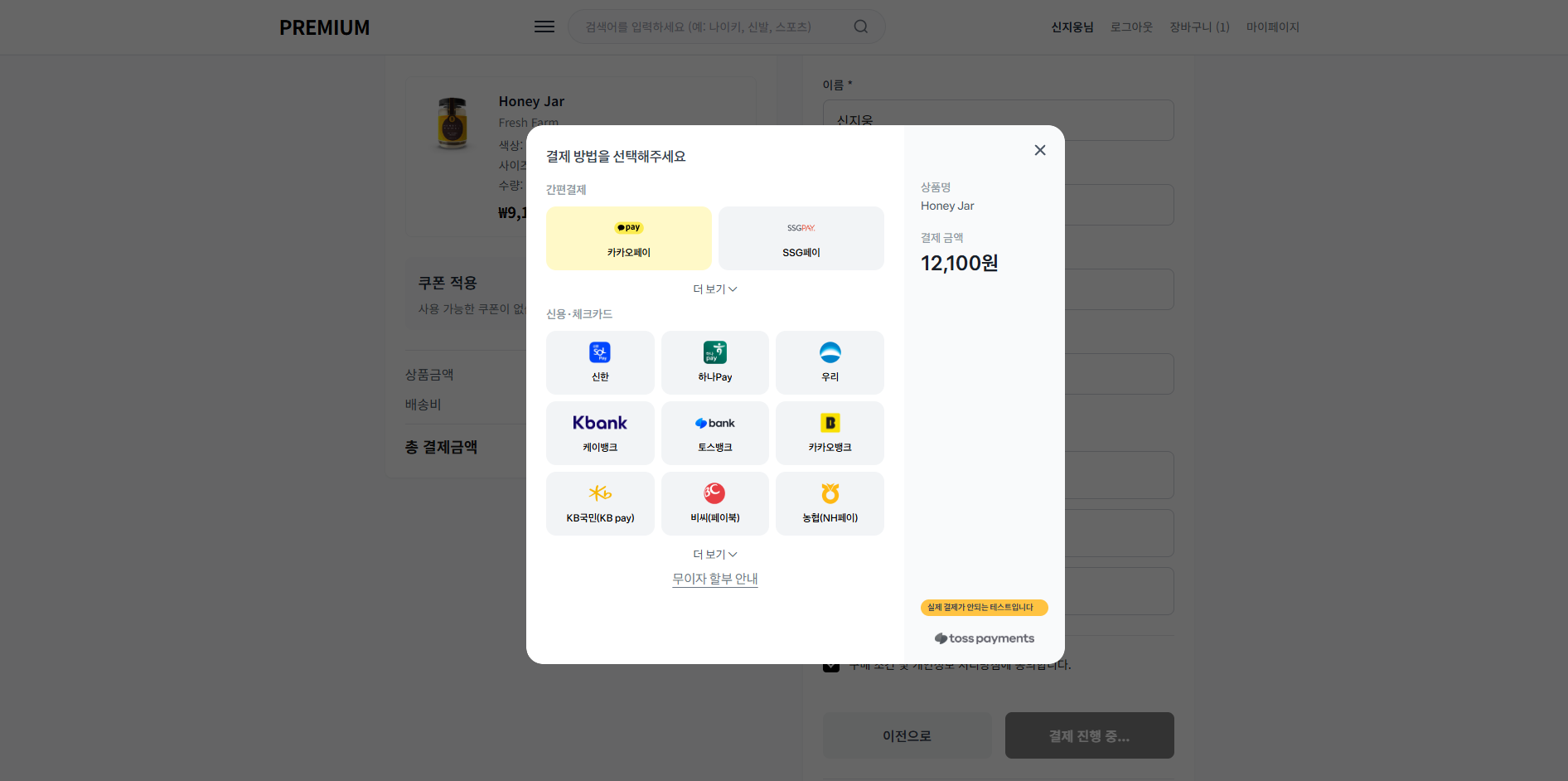1568x781 pixels.
Task: Select Nonghyup NH Pay option
Action: [830, 503]
